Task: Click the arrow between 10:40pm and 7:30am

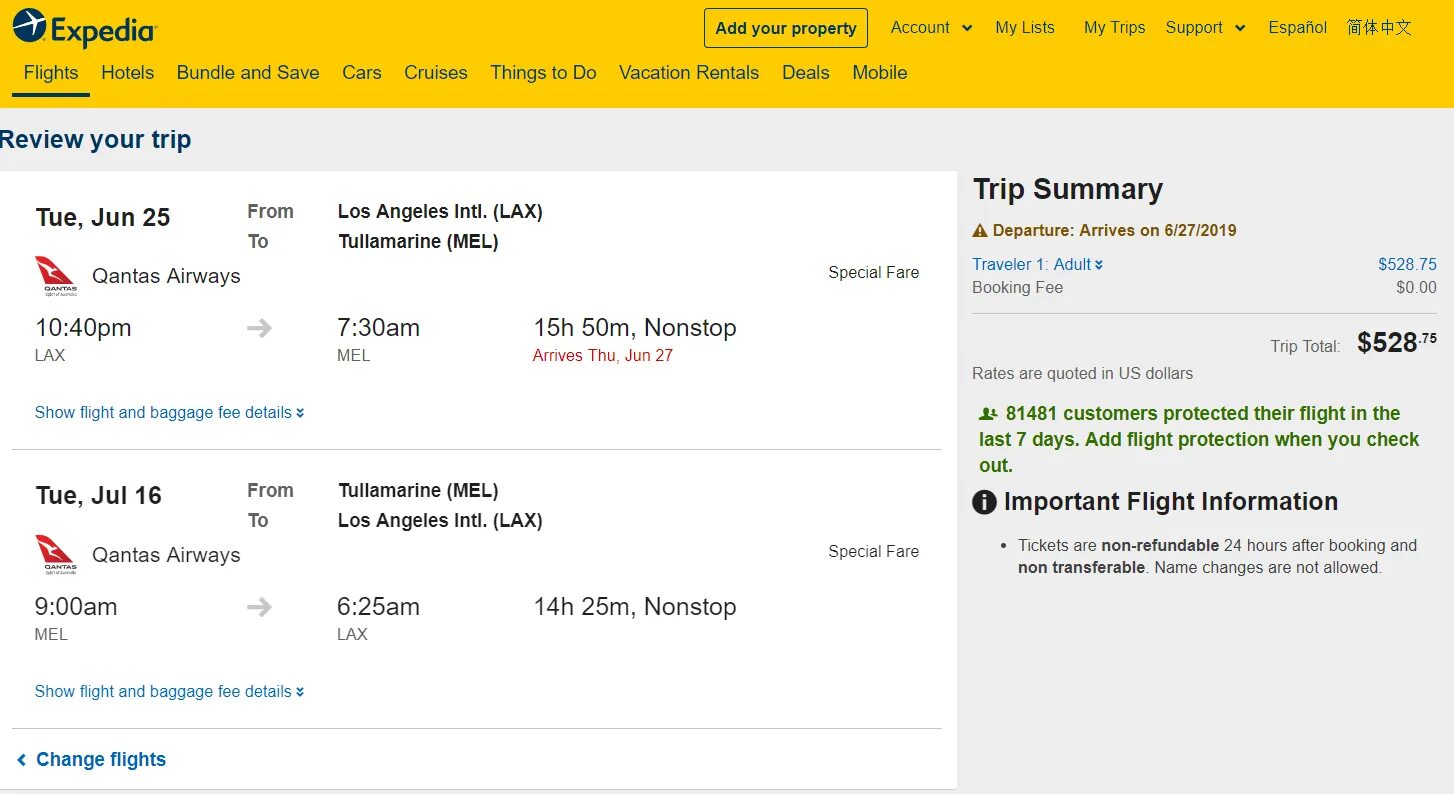Action: coord(259,328)
